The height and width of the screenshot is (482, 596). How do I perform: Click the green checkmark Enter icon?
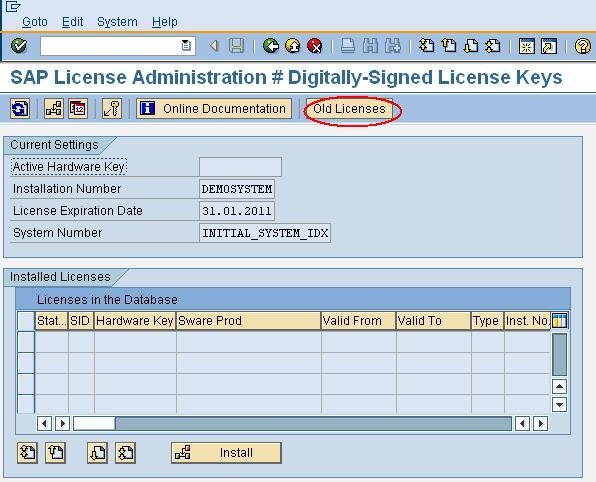[x=19, y=46]
